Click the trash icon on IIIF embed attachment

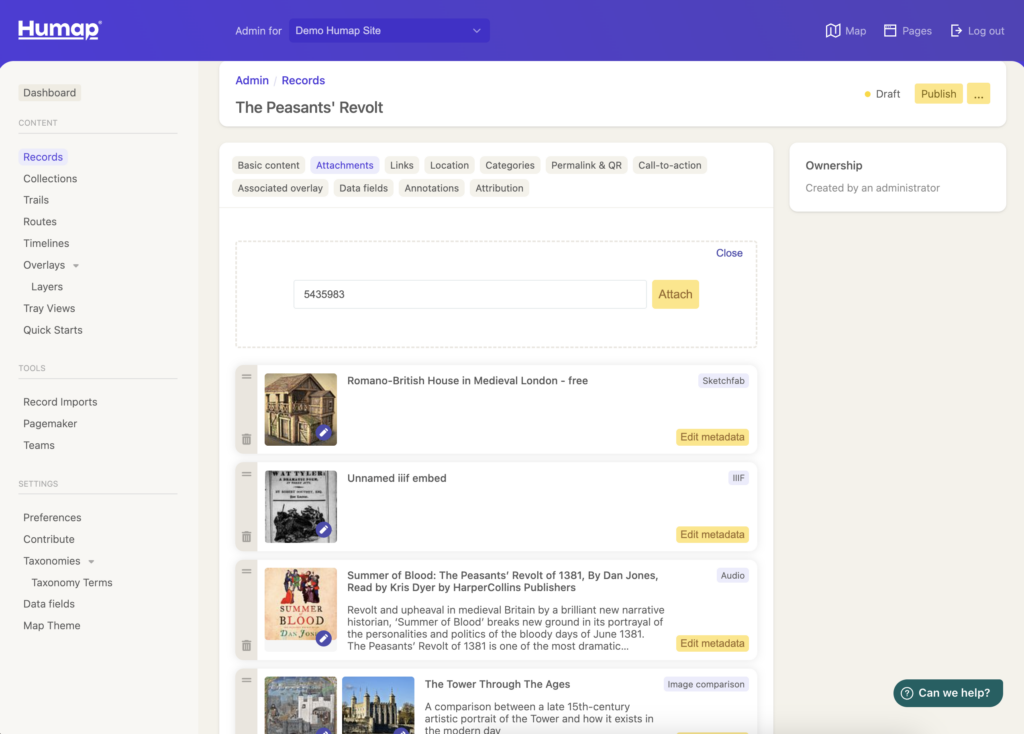coord(246,537)
